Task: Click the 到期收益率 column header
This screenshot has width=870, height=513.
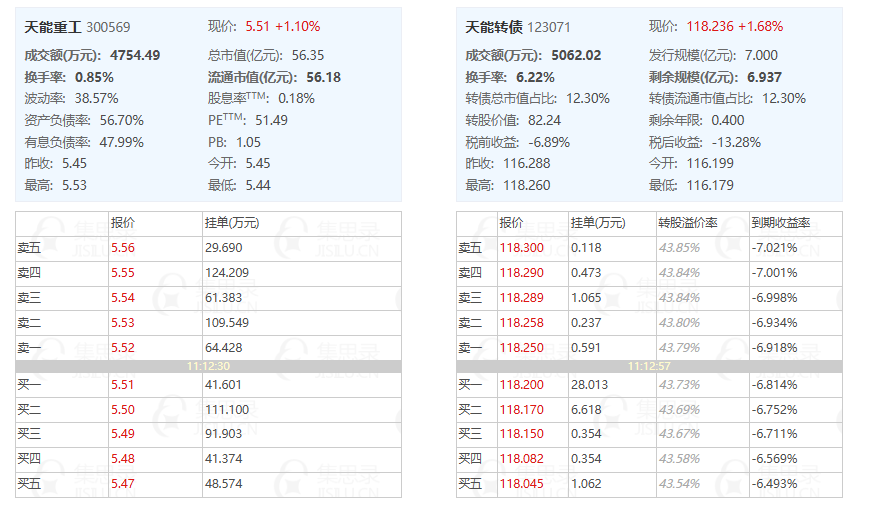Action: tap(781, 223)
